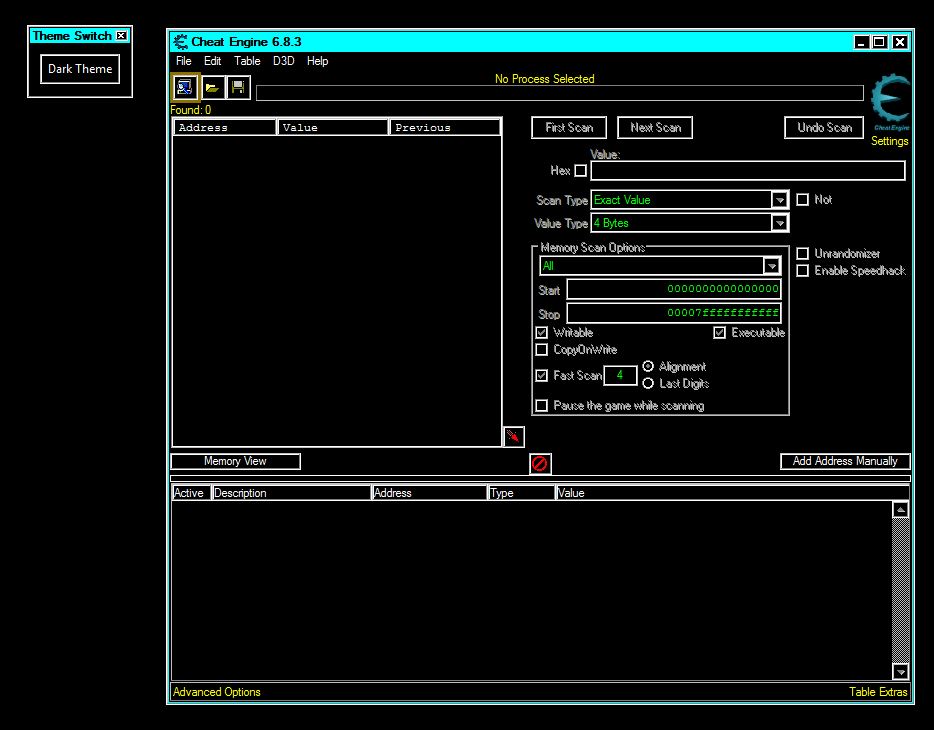Enable the Unrandomizer checkbox
934x730 pixels.
point(802,254)
